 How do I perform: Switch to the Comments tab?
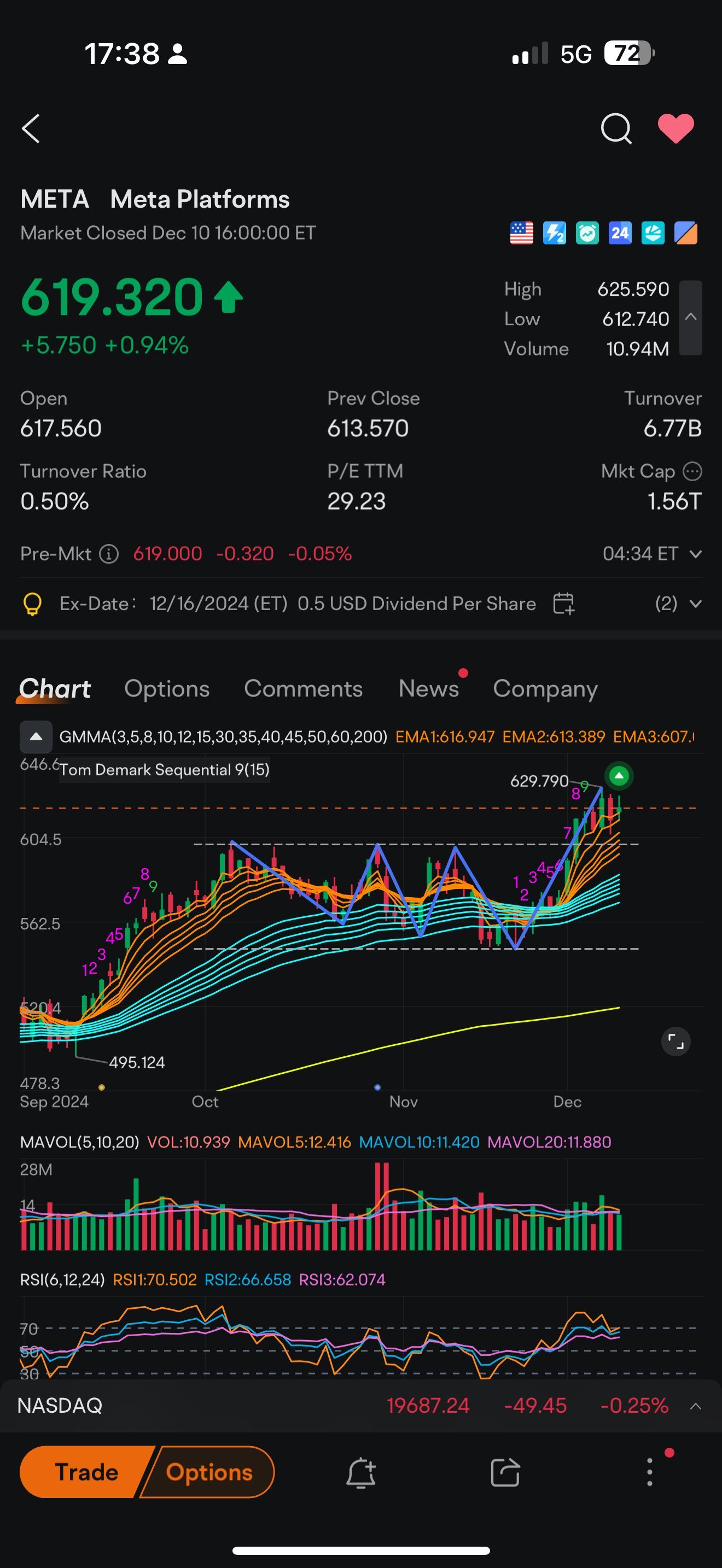(x=303, y=688)
